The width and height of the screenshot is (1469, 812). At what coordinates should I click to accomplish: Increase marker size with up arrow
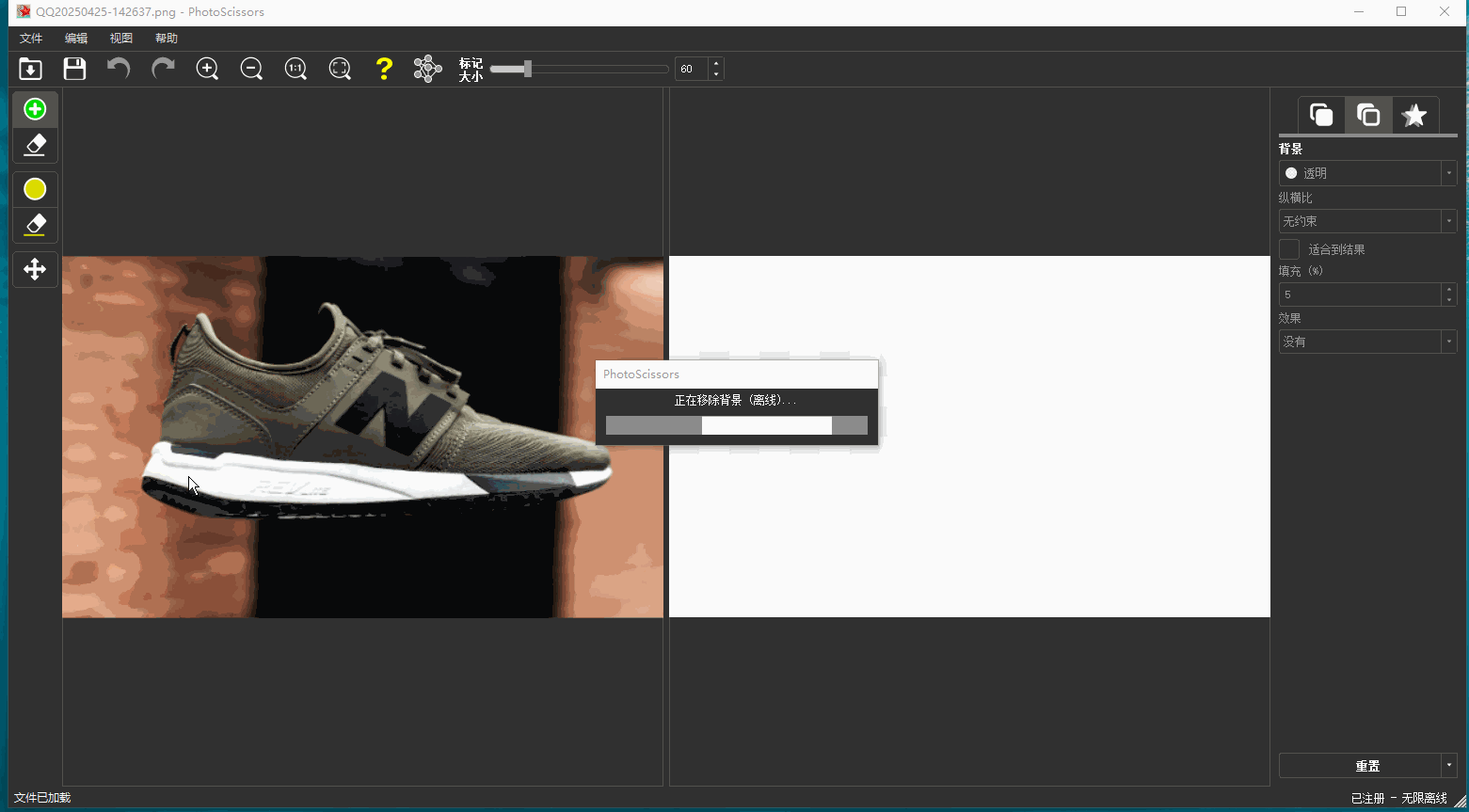716,63
